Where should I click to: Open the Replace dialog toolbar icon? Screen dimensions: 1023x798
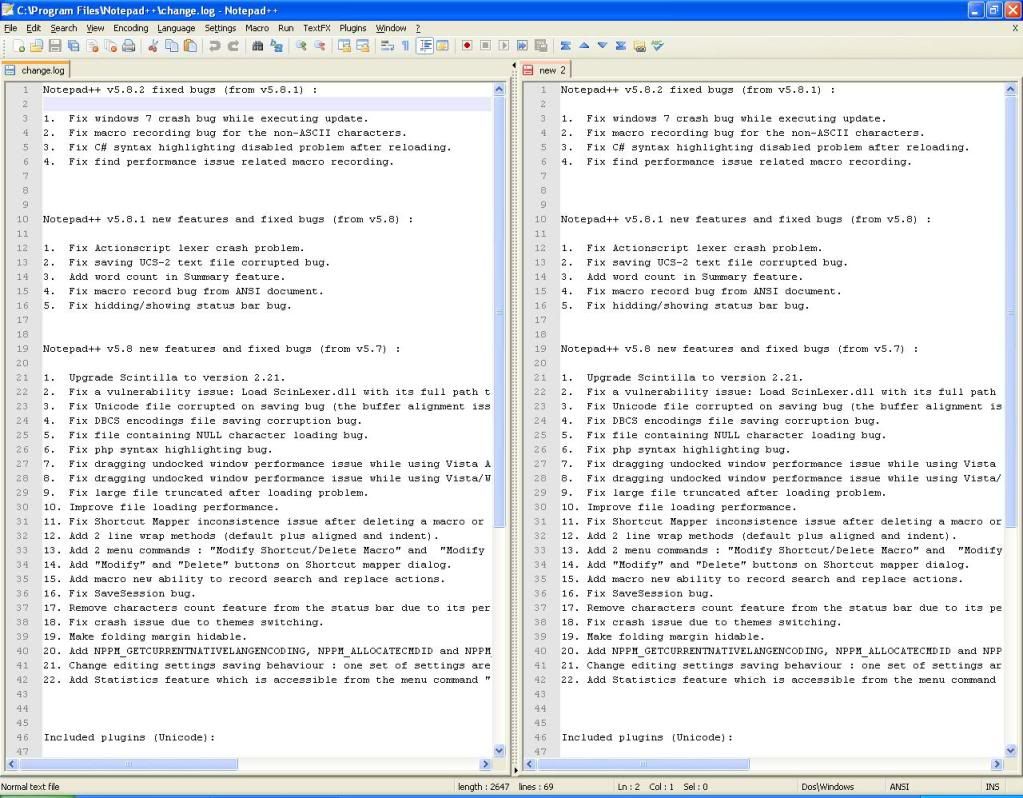276,46
